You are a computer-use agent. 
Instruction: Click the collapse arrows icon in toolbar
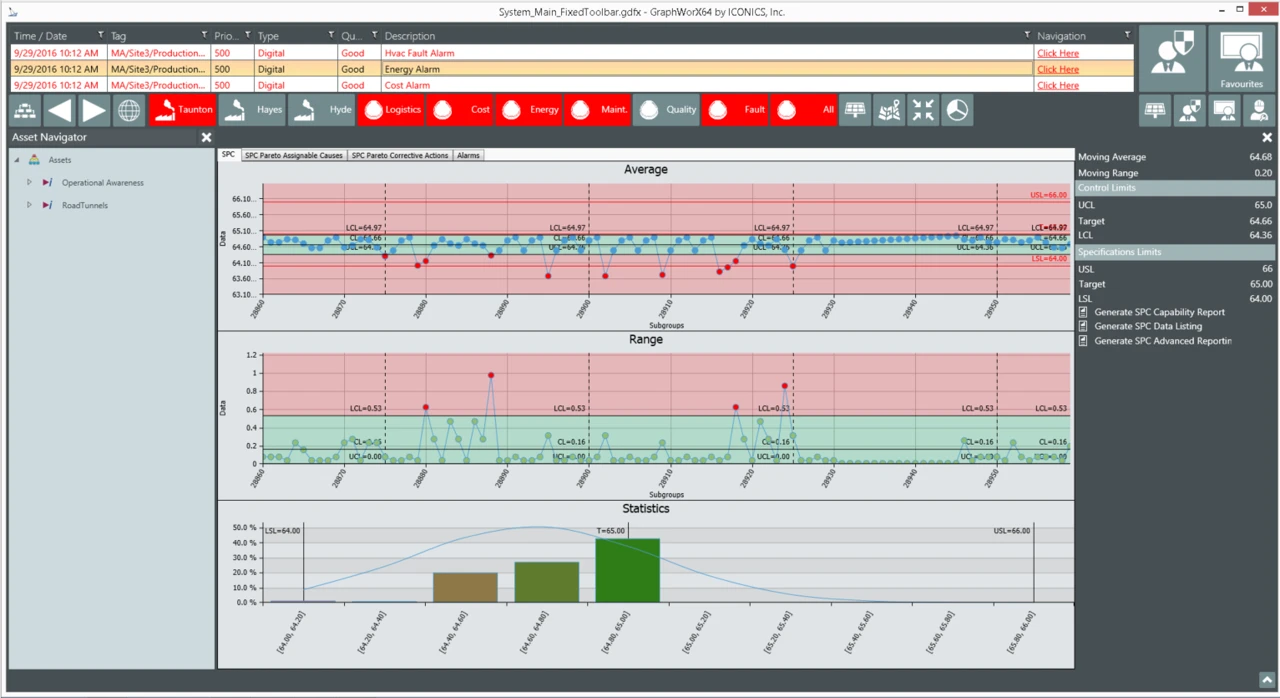tap(923, 110)
